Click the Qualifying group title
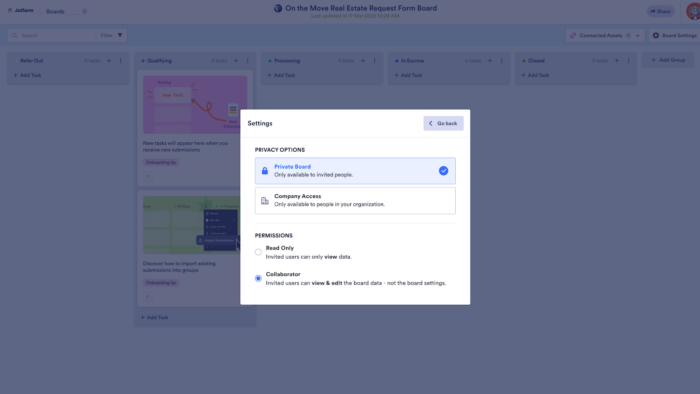Screen dimensions: 700x394 pos(159,61)
